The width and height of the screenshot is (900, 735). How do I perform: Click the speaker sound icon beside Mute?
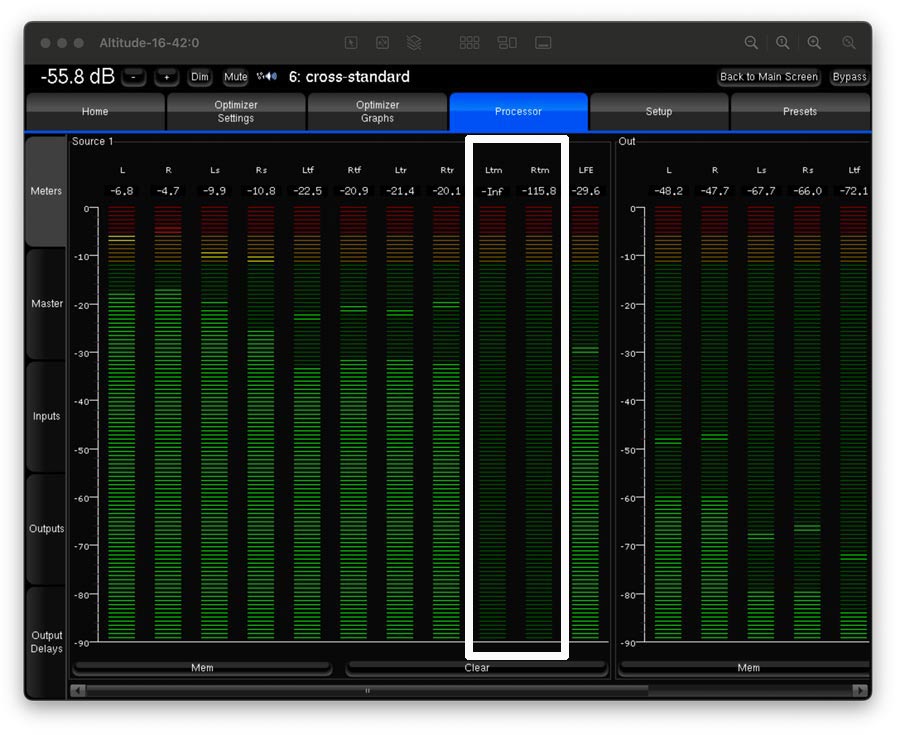click(x=267, y=76)
